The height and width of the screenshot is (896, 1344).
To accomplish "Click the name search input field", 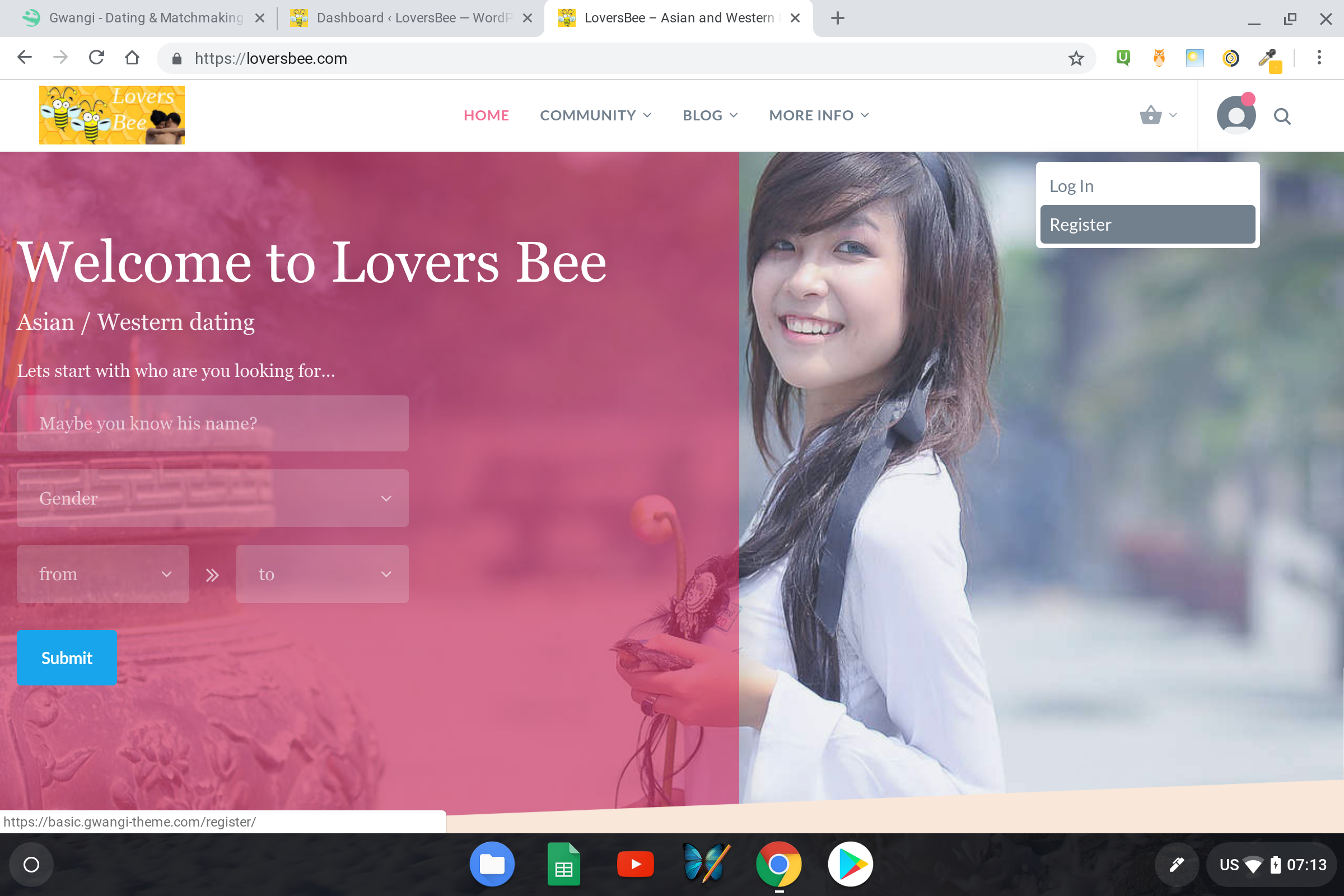I will coord(213,423).
